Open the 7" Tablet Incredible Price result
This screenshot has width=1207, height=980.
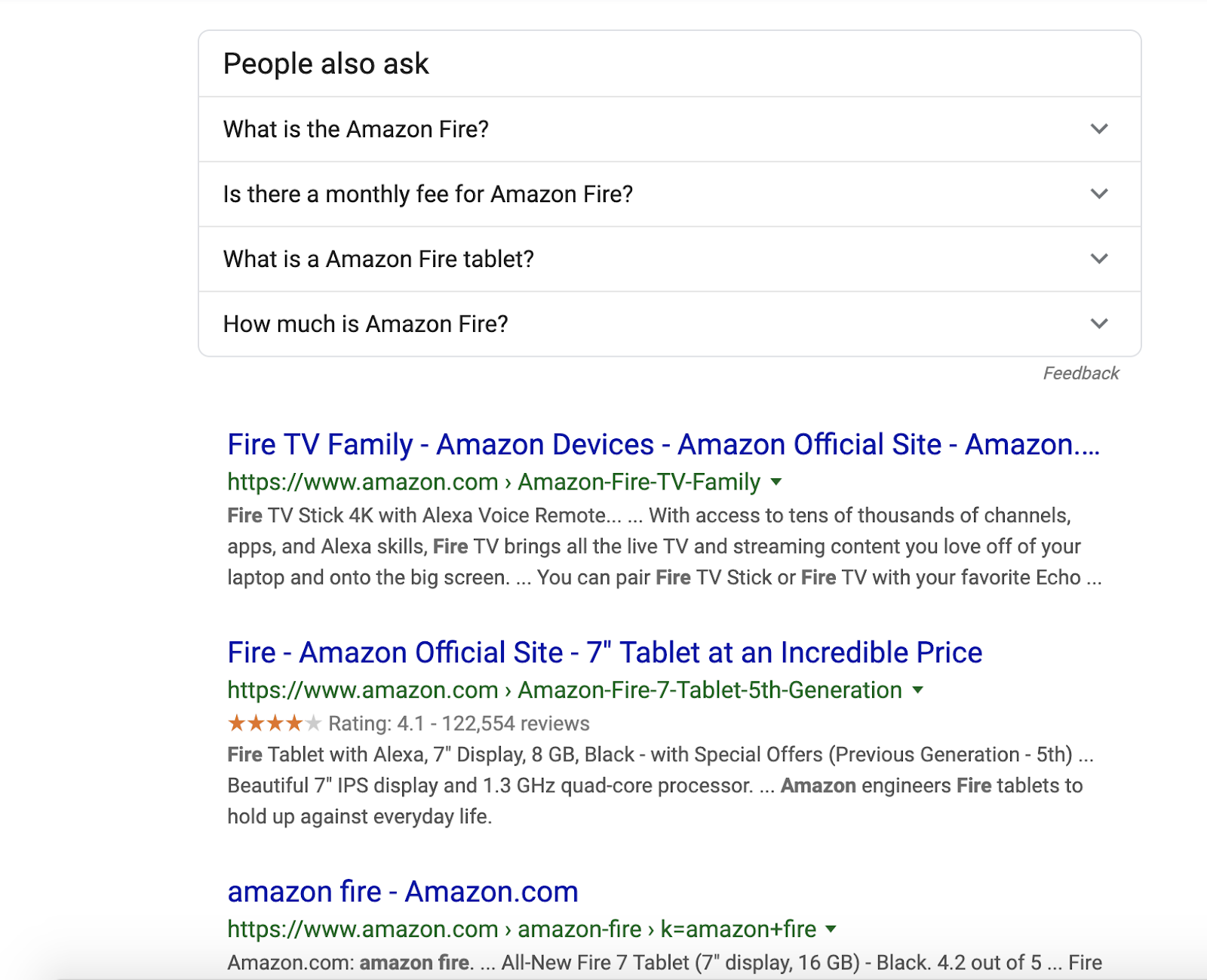click(605, 653)
